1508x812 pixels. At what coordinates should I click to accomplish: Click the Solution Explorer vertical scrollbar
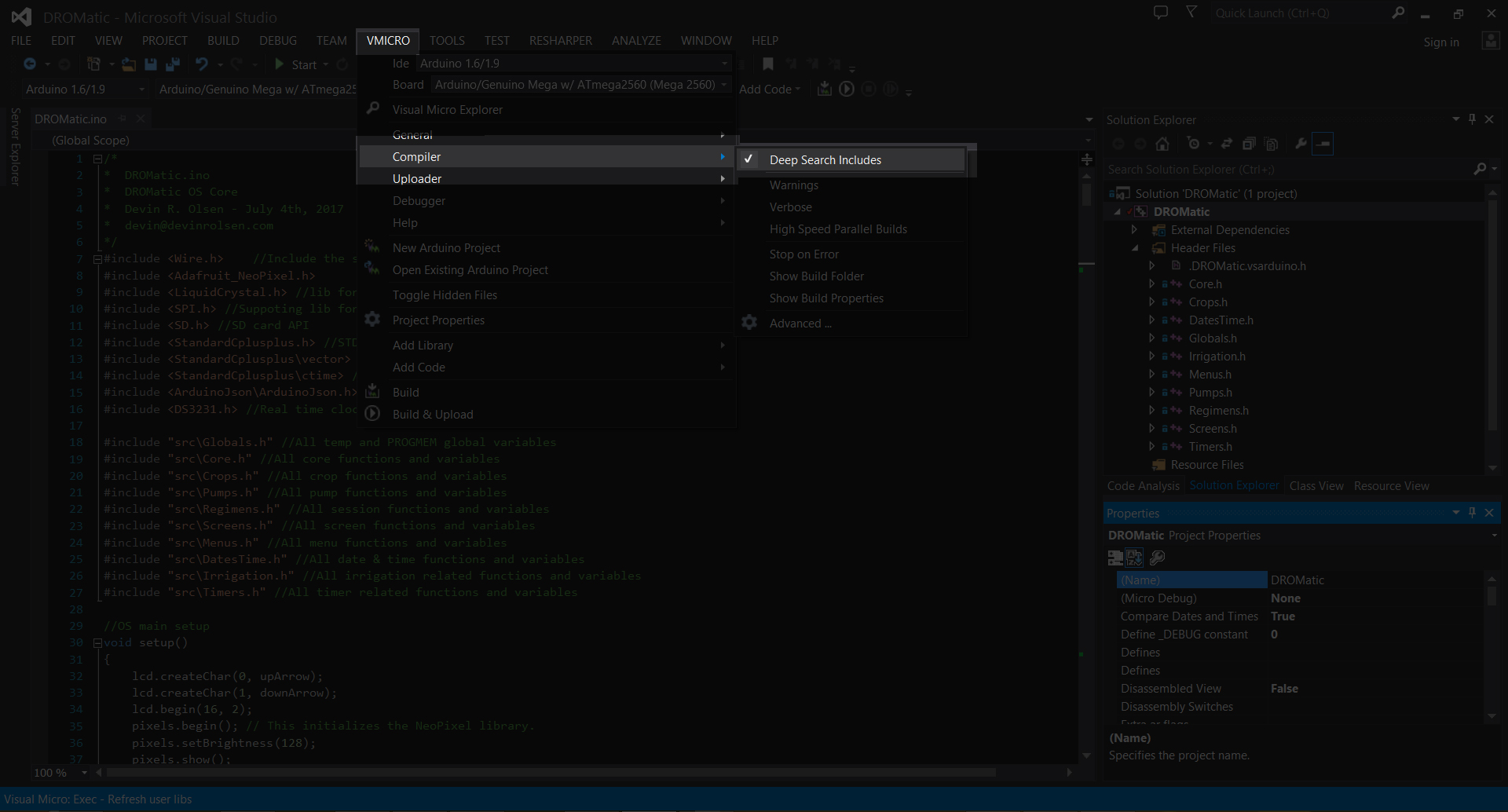pos(1492,330)
